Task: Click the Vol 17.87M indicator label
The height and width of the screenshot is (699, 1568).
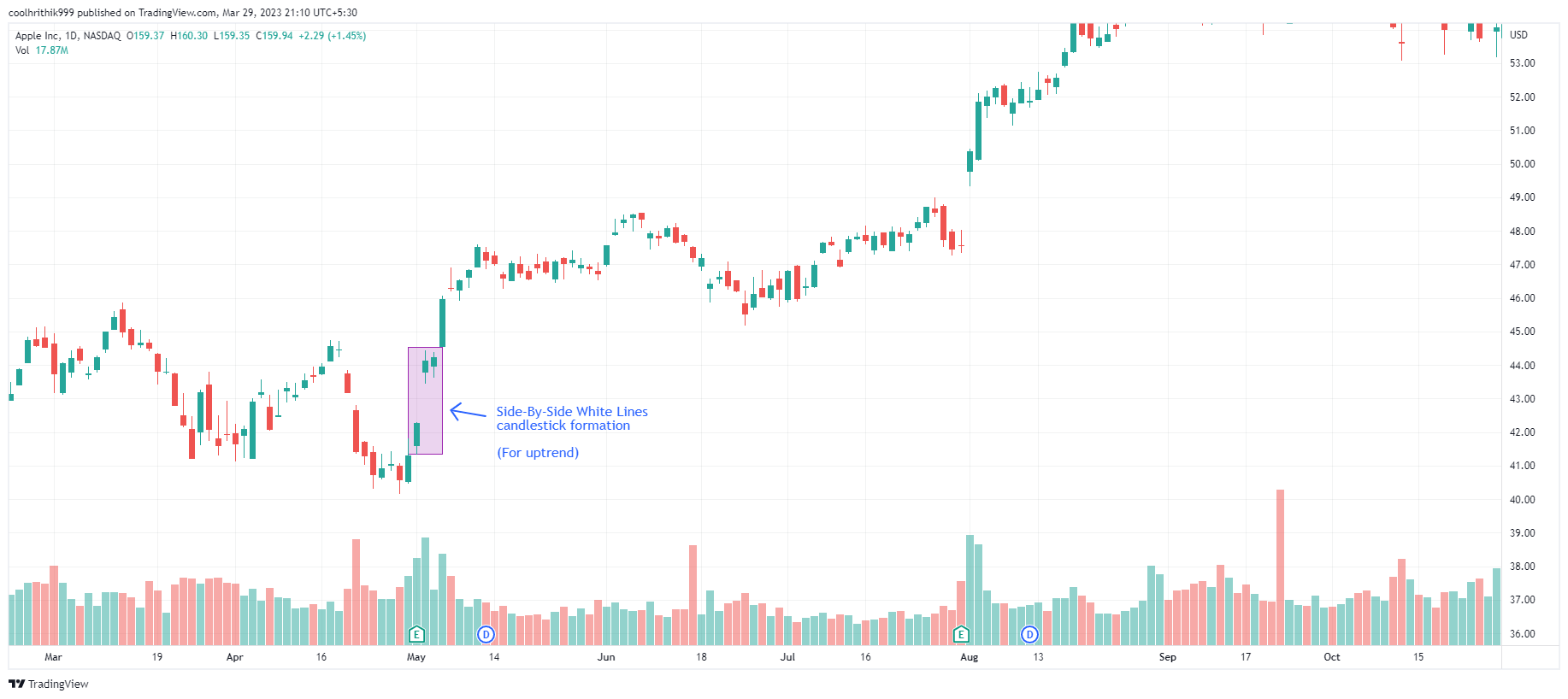Action: coord(42,50)
